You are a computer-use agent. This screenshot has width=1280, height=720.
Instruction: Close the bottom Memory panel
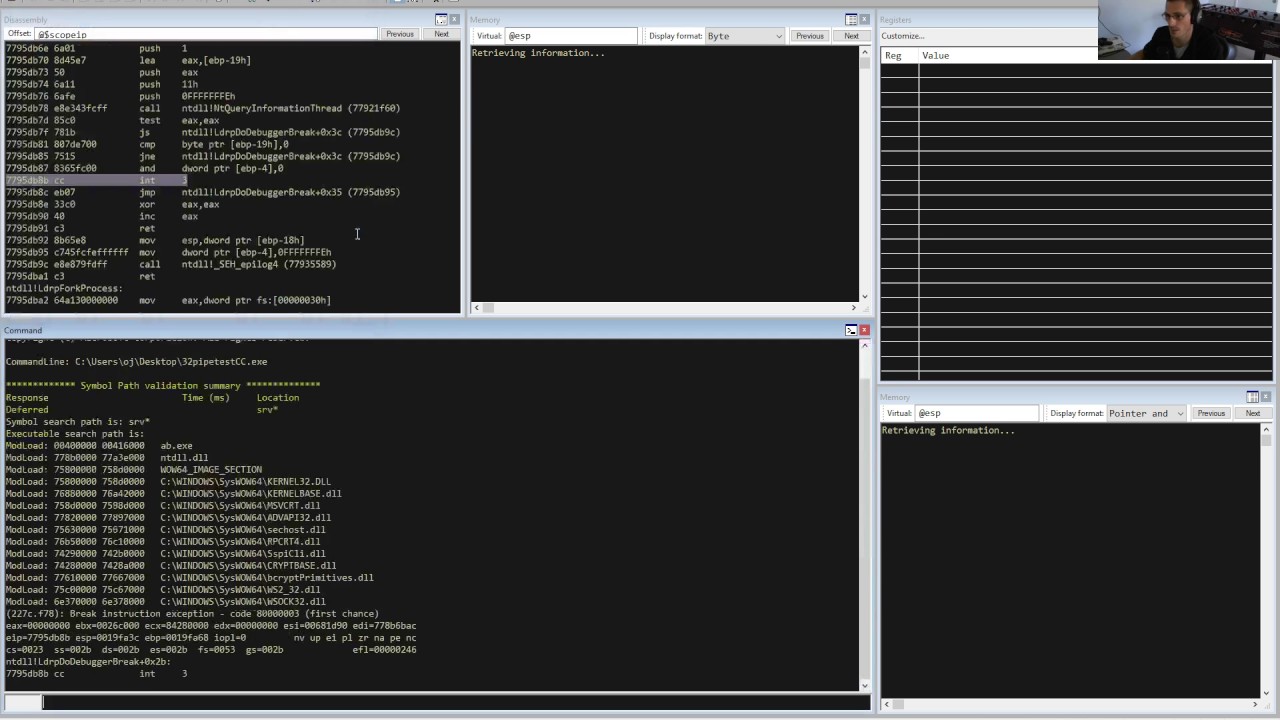1266,397
